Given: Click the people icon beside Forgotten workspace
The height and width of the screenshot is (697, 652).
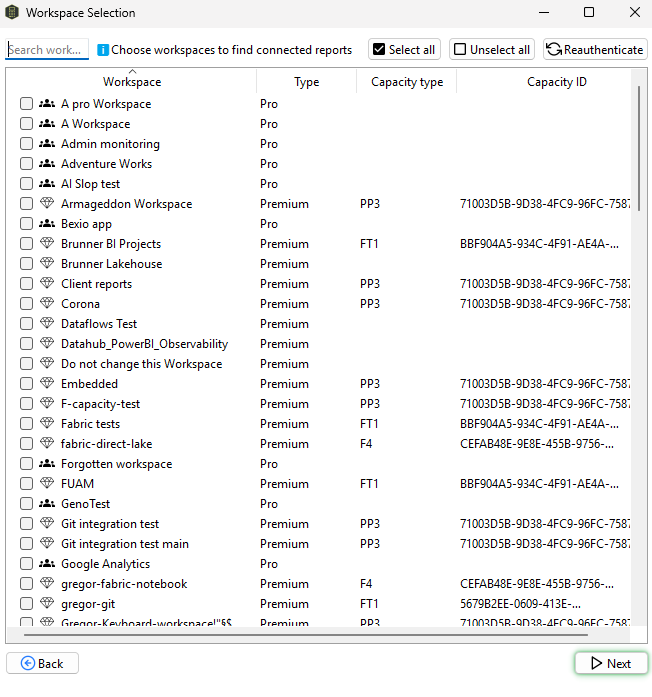Looking at the screenshot, I should tap(47, 464).
